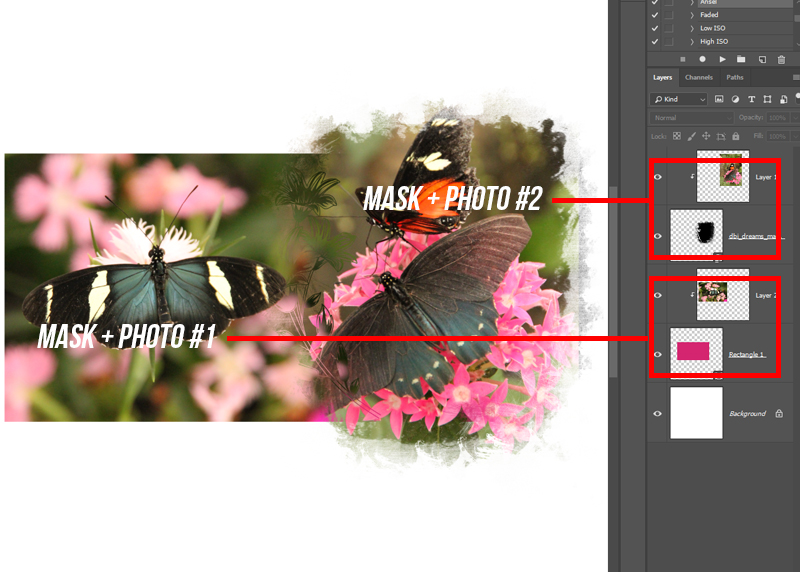Filter layers by smart objects
Screen dimensions: 800x572
[784, 99]
